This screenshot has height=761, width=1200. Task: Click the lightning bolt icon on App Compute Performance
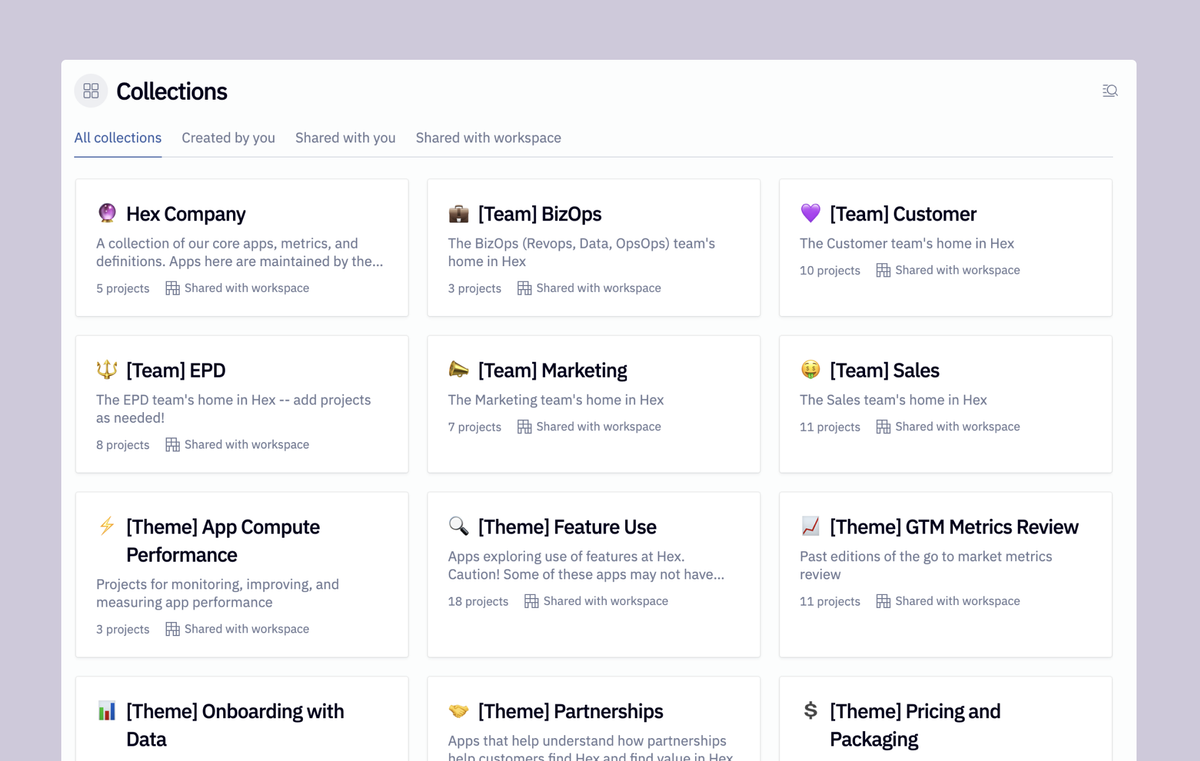point(107,526)
